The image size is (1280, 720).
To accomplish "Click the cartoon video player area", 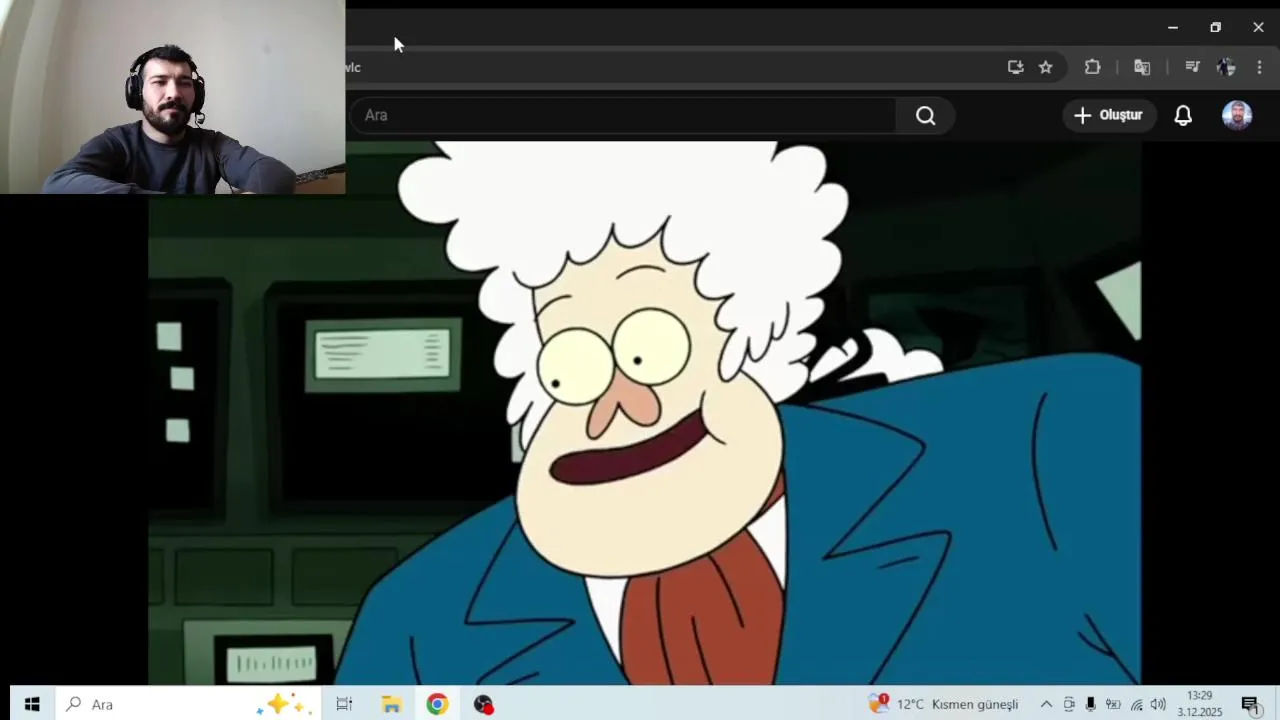I will [644, 412].
